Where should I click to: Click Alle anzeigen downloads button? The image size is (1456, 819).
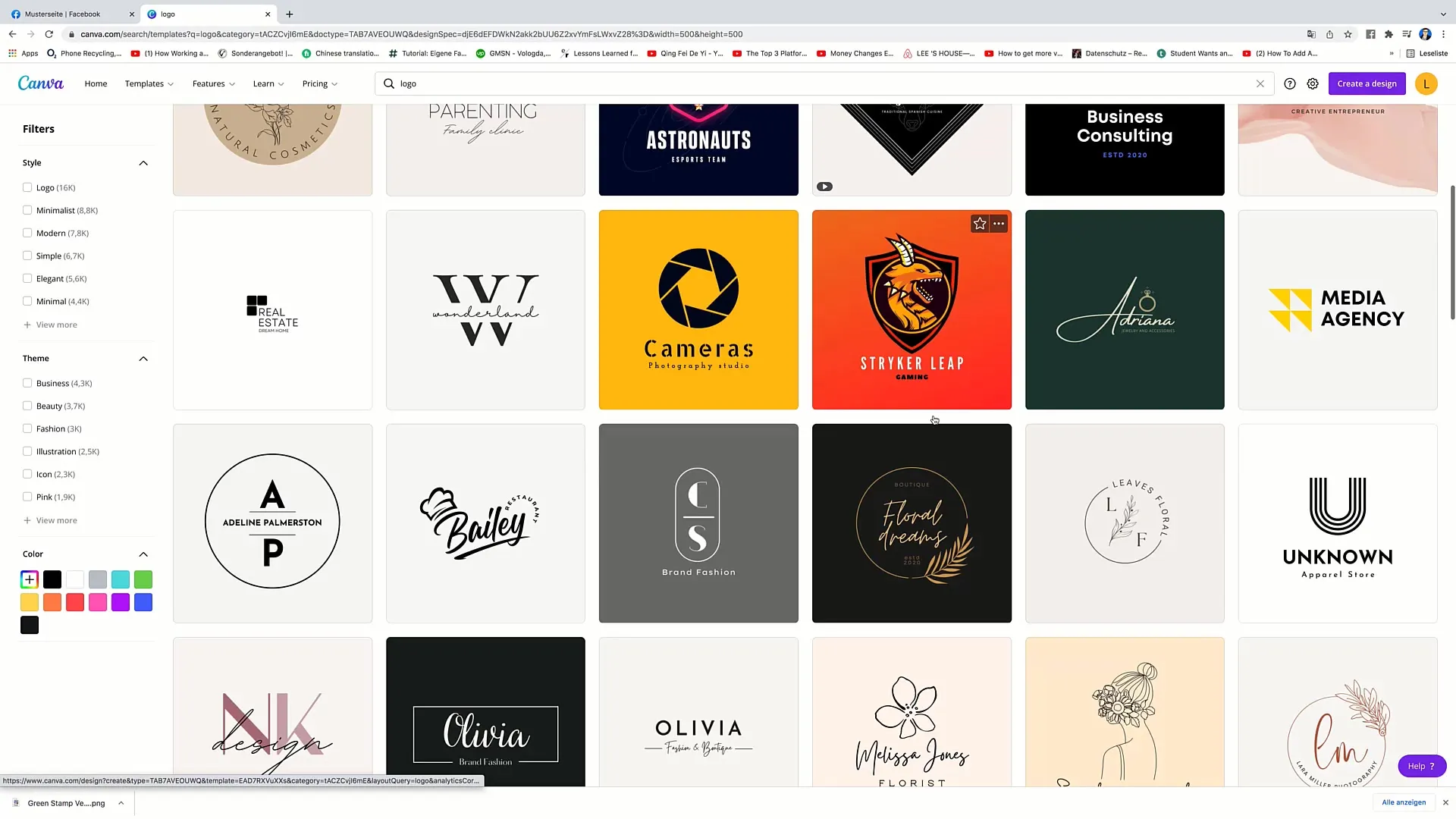tap(1404, 802)
